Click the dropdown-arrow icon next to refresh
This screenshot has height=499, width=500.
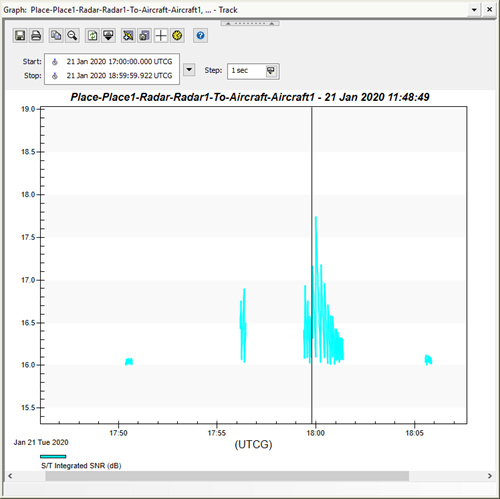pyautogui.click(x=108, y=35)
